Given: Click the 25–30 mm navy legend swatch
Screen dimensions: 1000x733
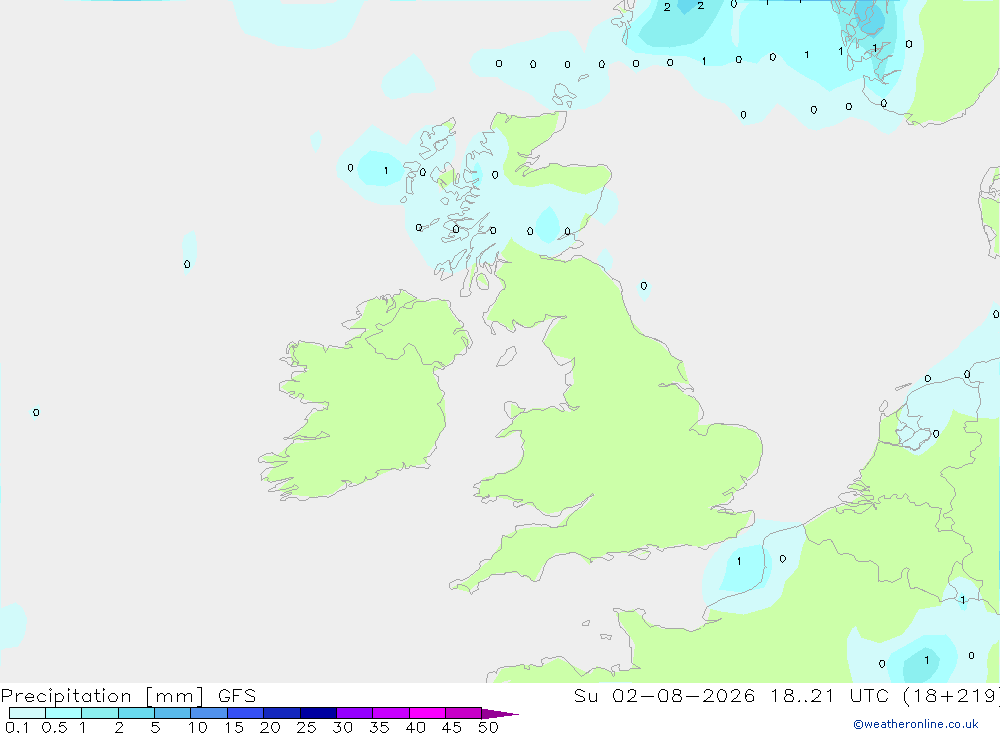Looking at the screenshot, I should coord(318,713).
